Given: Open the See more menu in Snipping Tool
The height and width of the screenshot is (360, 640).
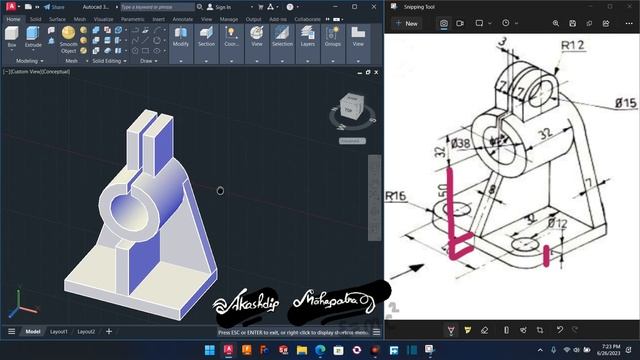Looking at the screenshot, I should pyautogui.click(x=629, y=23).
